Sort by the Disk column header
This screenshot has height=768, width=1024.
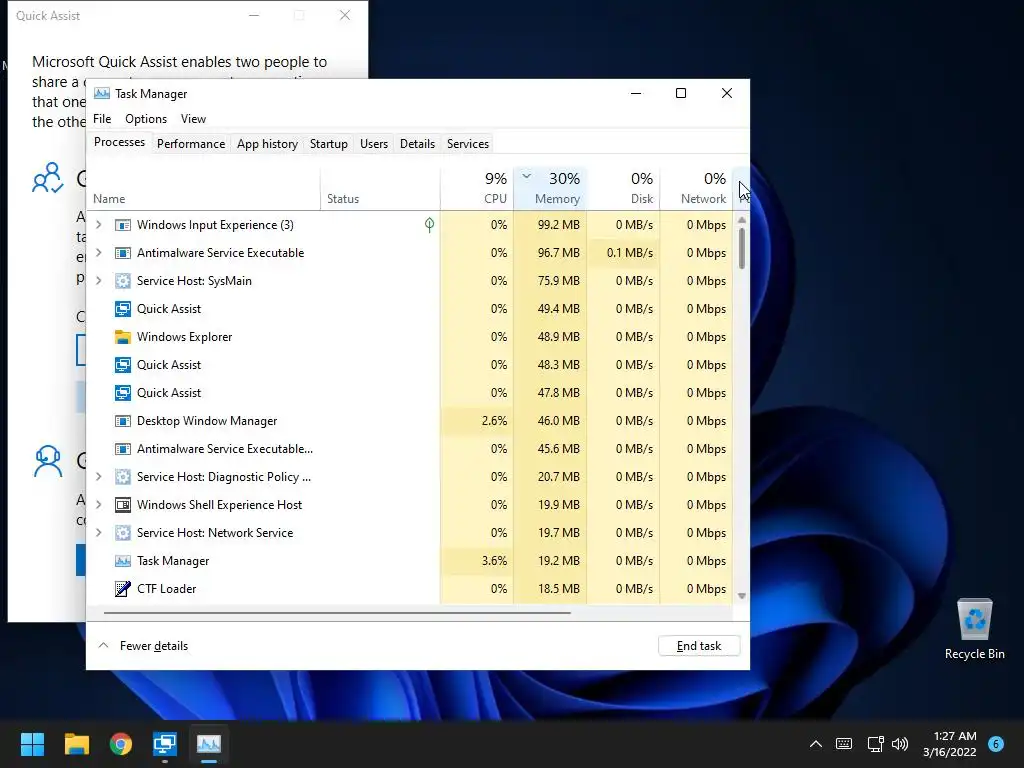click(x=624, y=189)
